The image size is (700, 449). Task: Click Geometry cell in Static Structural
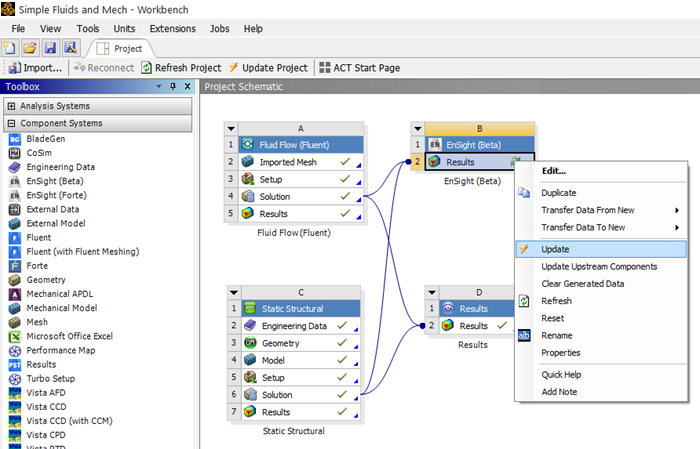[301, 343]
